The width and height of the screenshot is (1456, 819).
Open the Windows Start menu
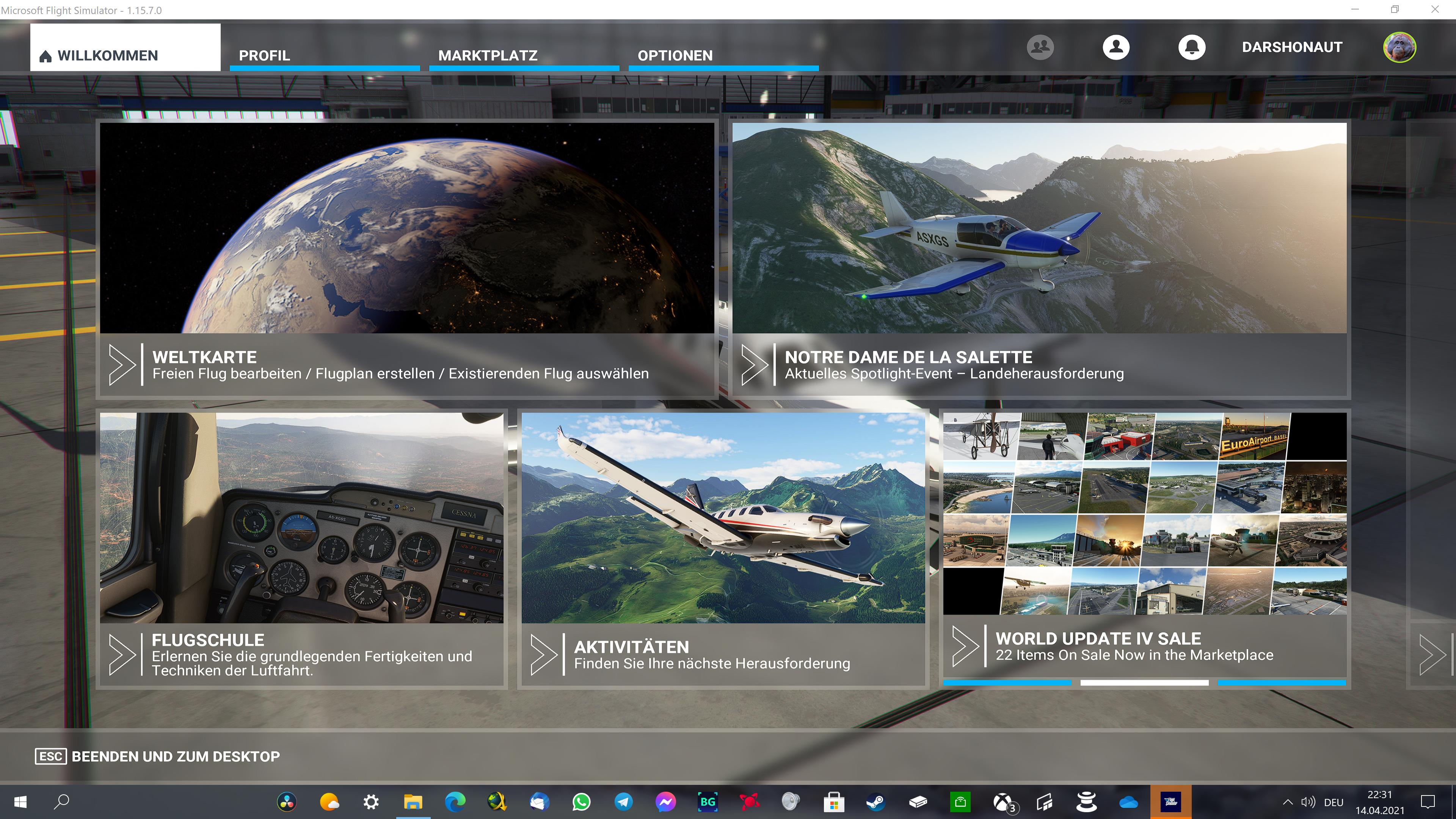pyautogui.click(x=20, y=802)
